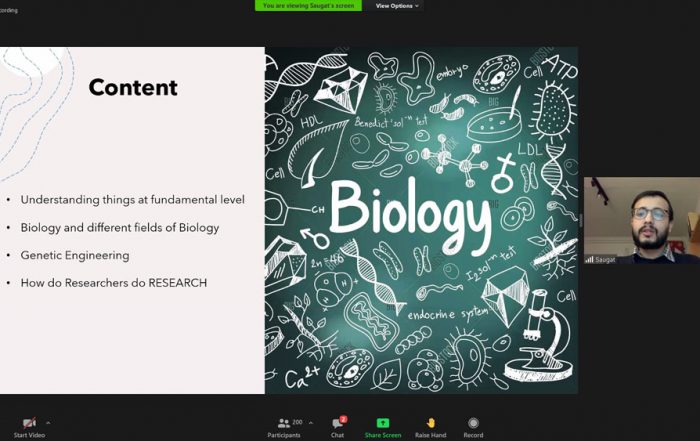The image size is (700, 441).
Task: Click the Record icon
Action: [473, 423]
